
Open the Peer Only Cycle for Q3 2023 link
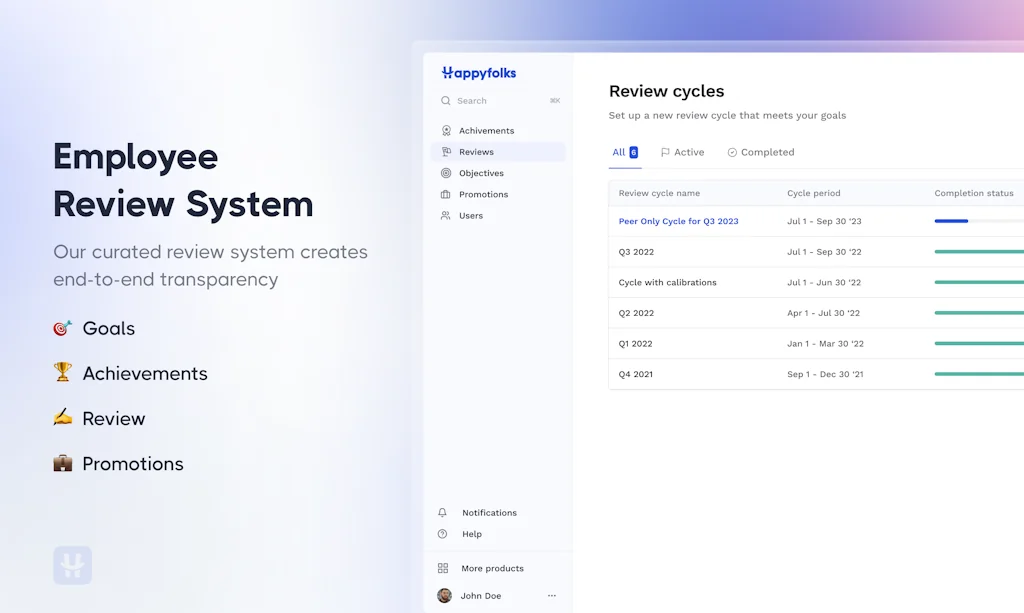pos(678,221)
